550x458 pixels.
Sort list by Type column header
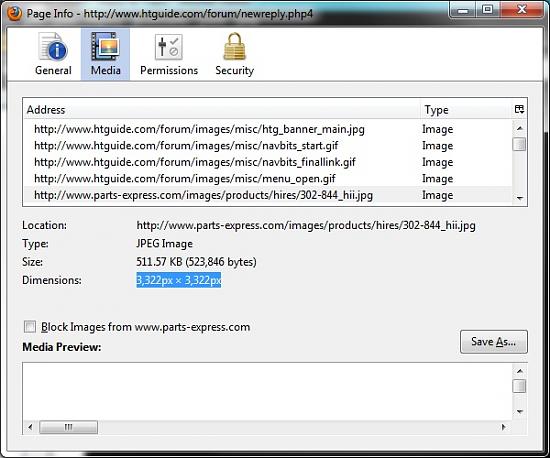coord(466,110)
